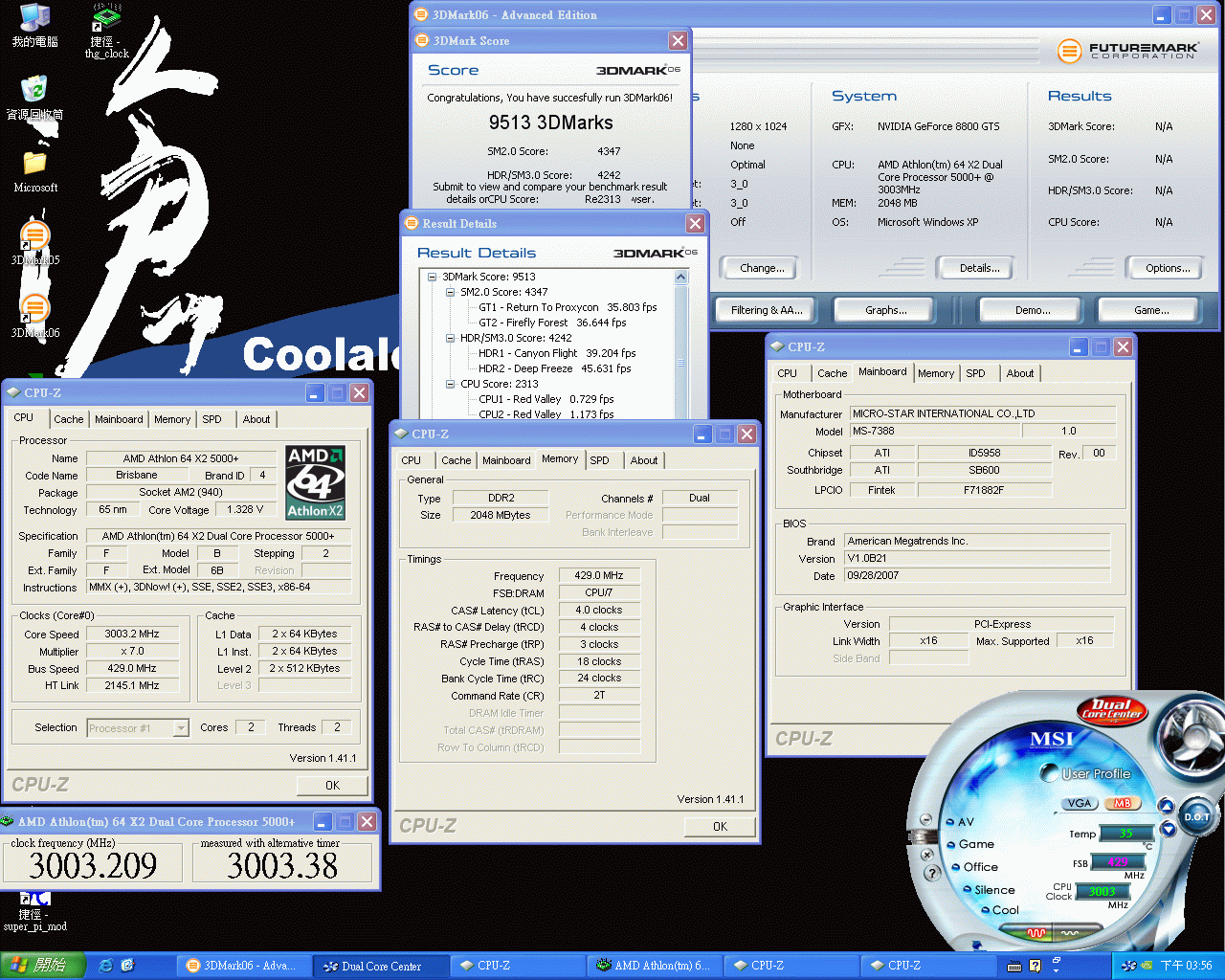Select the User Profile radio button
The width and height of the screenshot is (1225, 980).
point(1050,773)
